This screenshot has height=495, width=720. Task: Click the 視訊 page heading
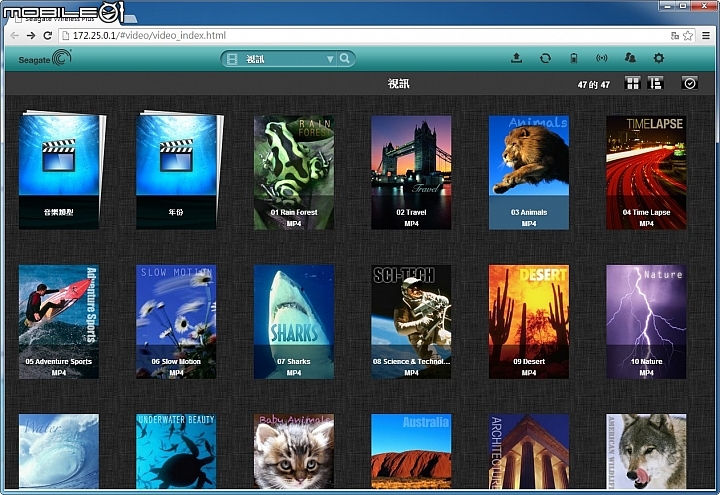(399, 84)
